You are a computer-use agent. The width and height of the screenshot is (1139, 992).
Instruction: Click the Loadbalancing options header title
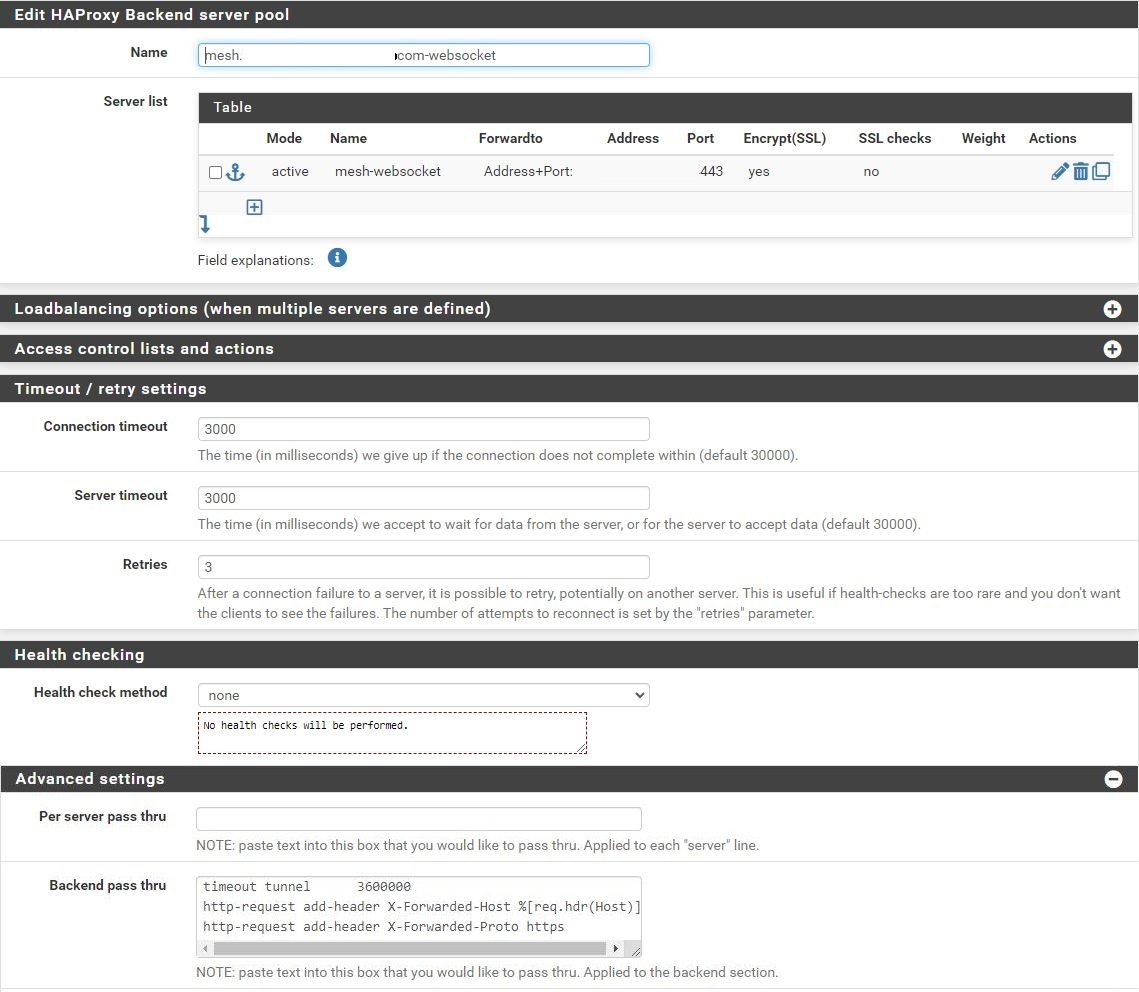(x=252, y=309)
